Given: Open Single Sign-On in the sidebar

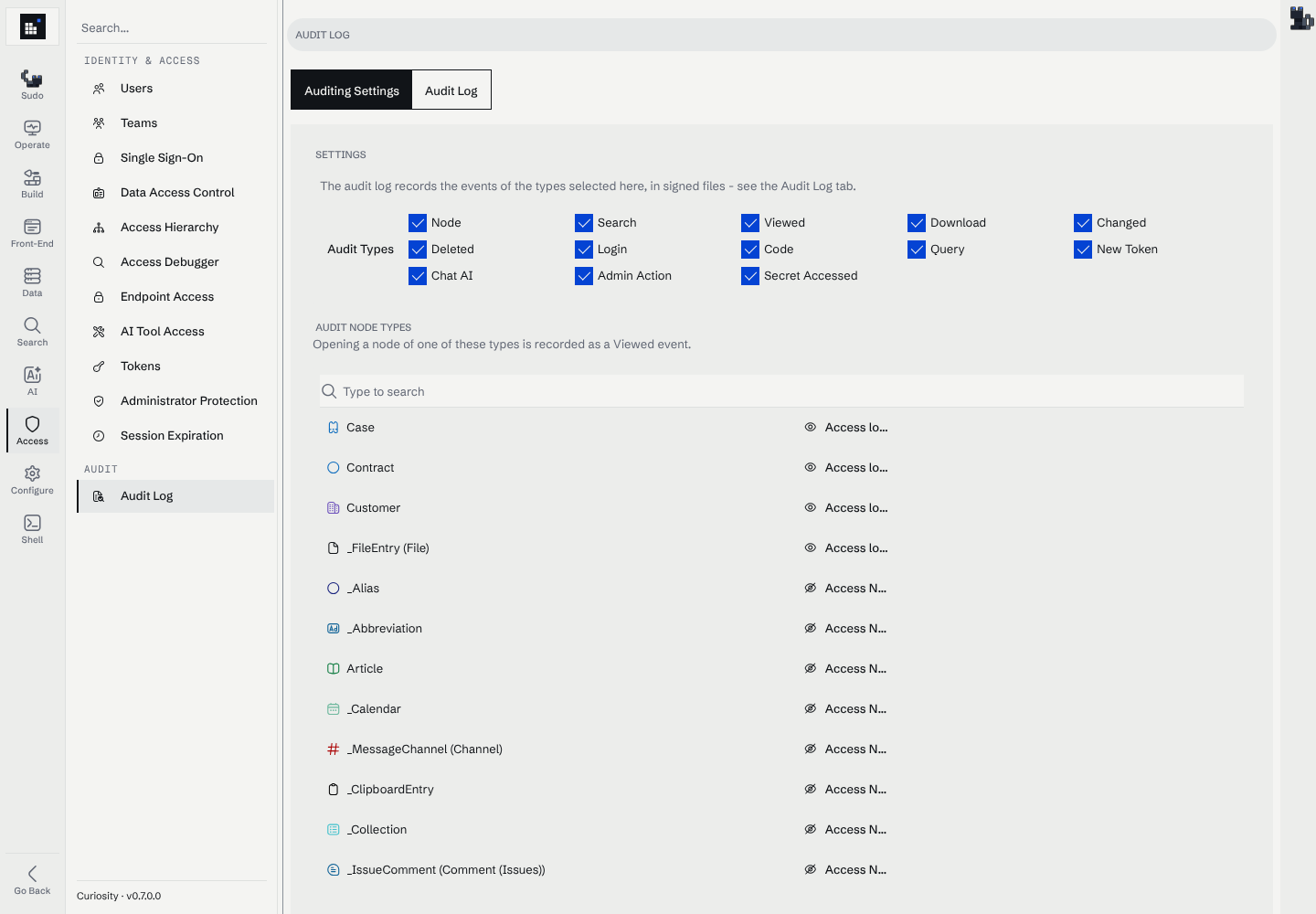Looking at the screenshot, I should pos(175,158).
